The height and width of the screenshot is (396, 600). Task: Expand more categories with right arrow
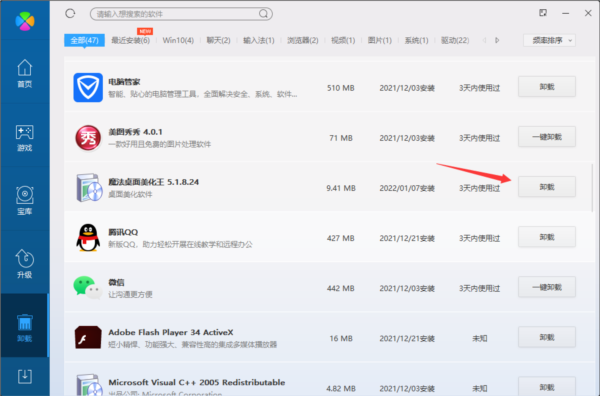pyautogui.click(x=497, y=40)
